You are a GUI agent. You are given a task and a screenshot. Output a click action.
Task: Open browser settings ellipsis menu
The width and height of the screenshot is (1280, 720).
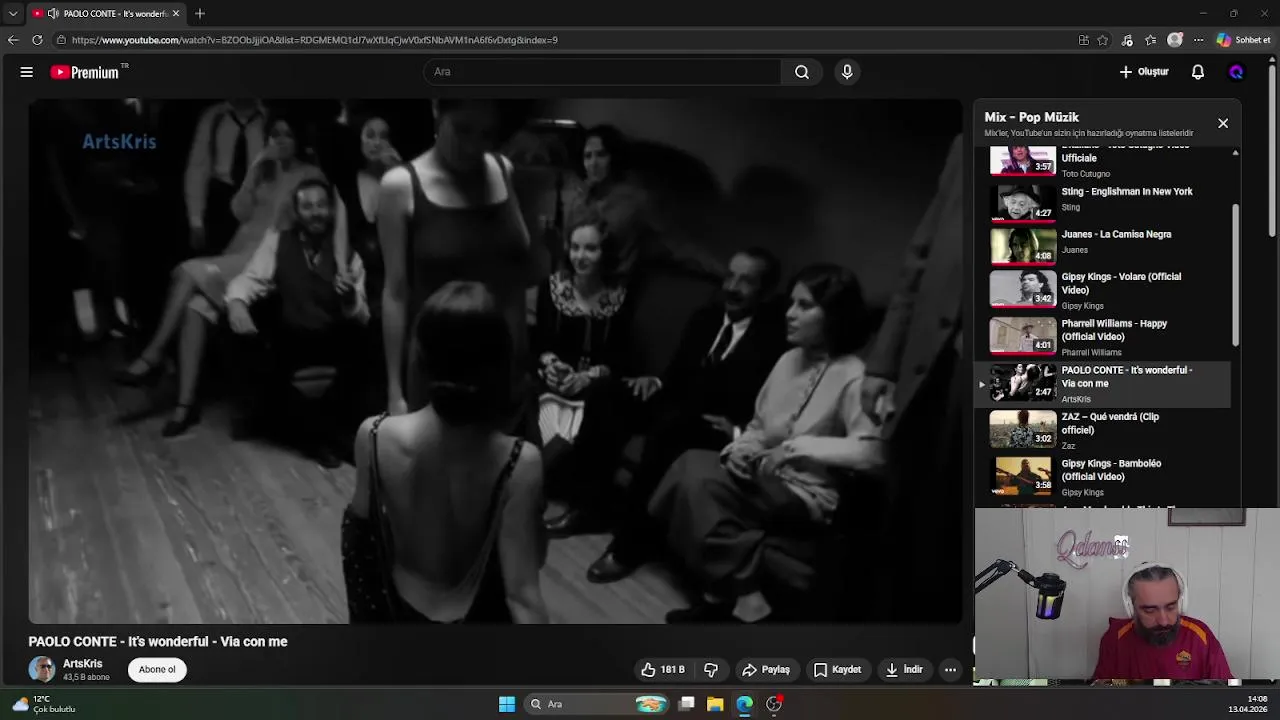tap(1198, 40)
